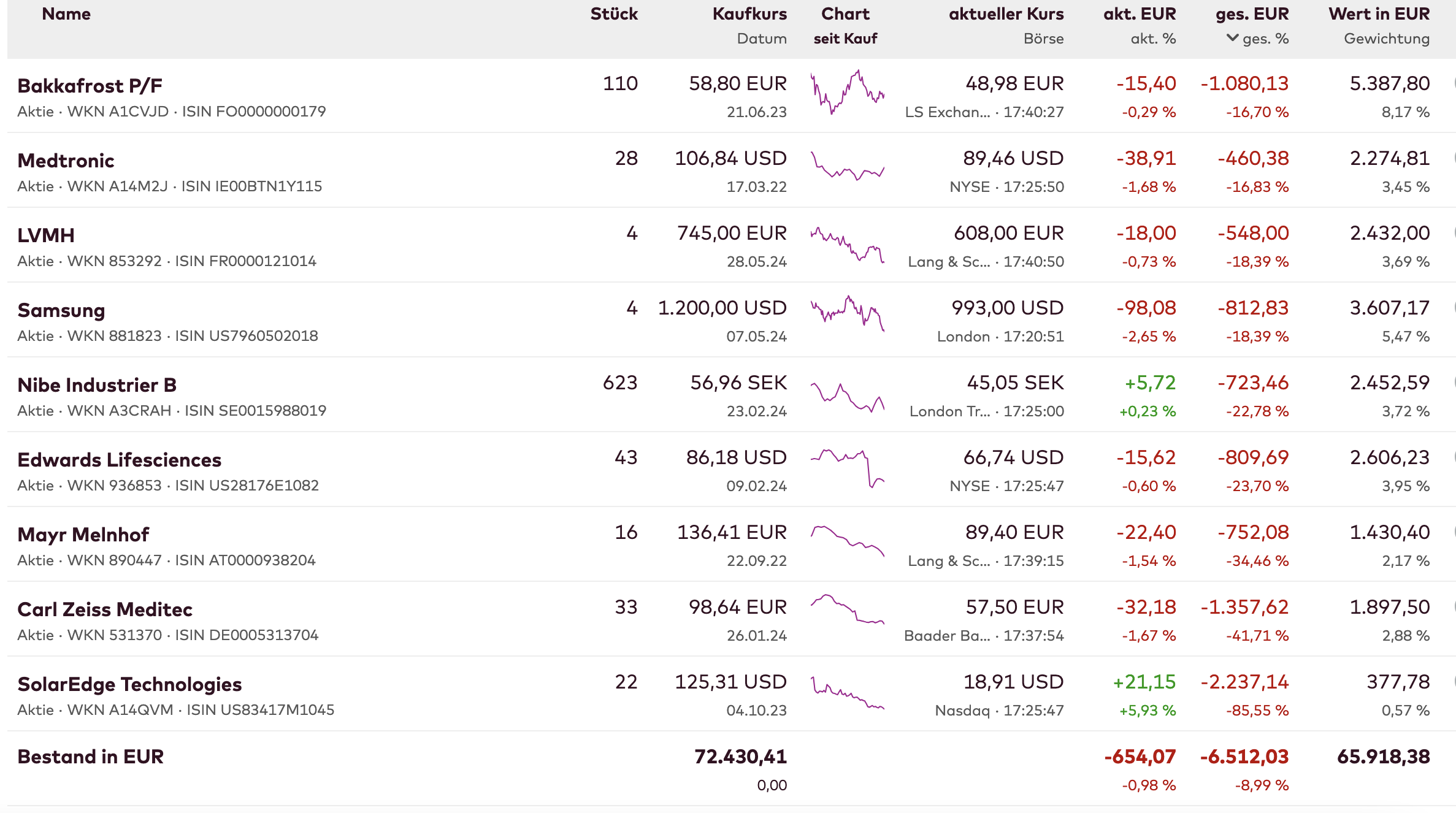Viewport: 1456px width, 813px height.
Task: View Medtronic sparkline chart
Action: pyautogui.click(x=847, y=166)
